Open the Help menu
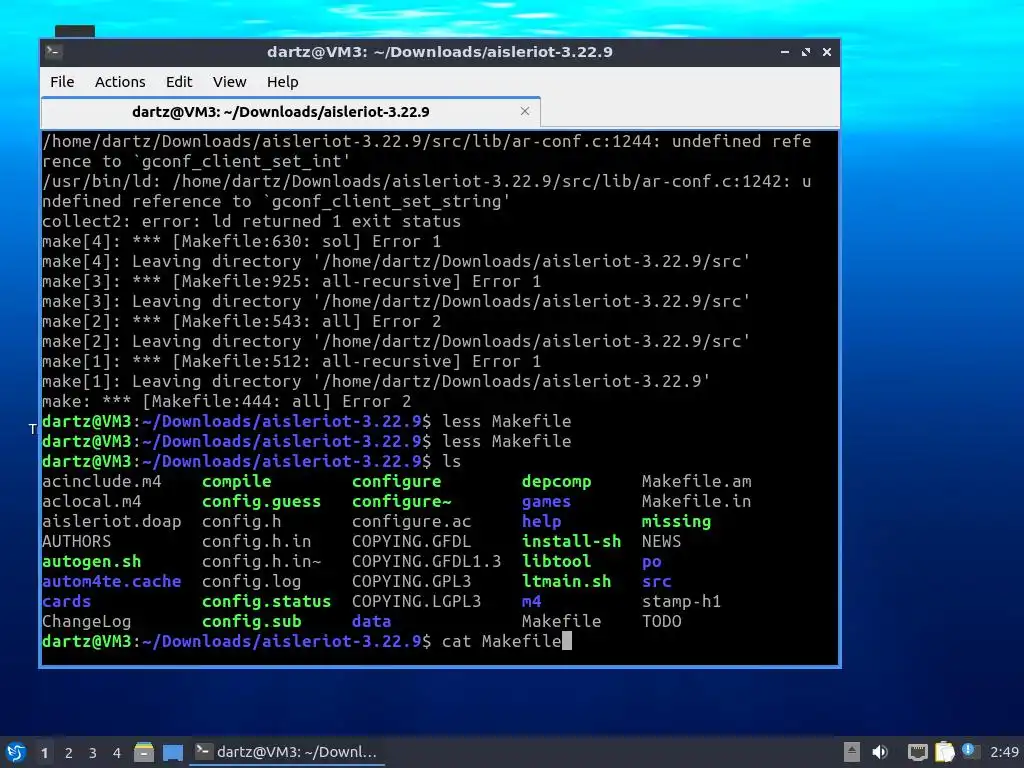 click(282, 82)
